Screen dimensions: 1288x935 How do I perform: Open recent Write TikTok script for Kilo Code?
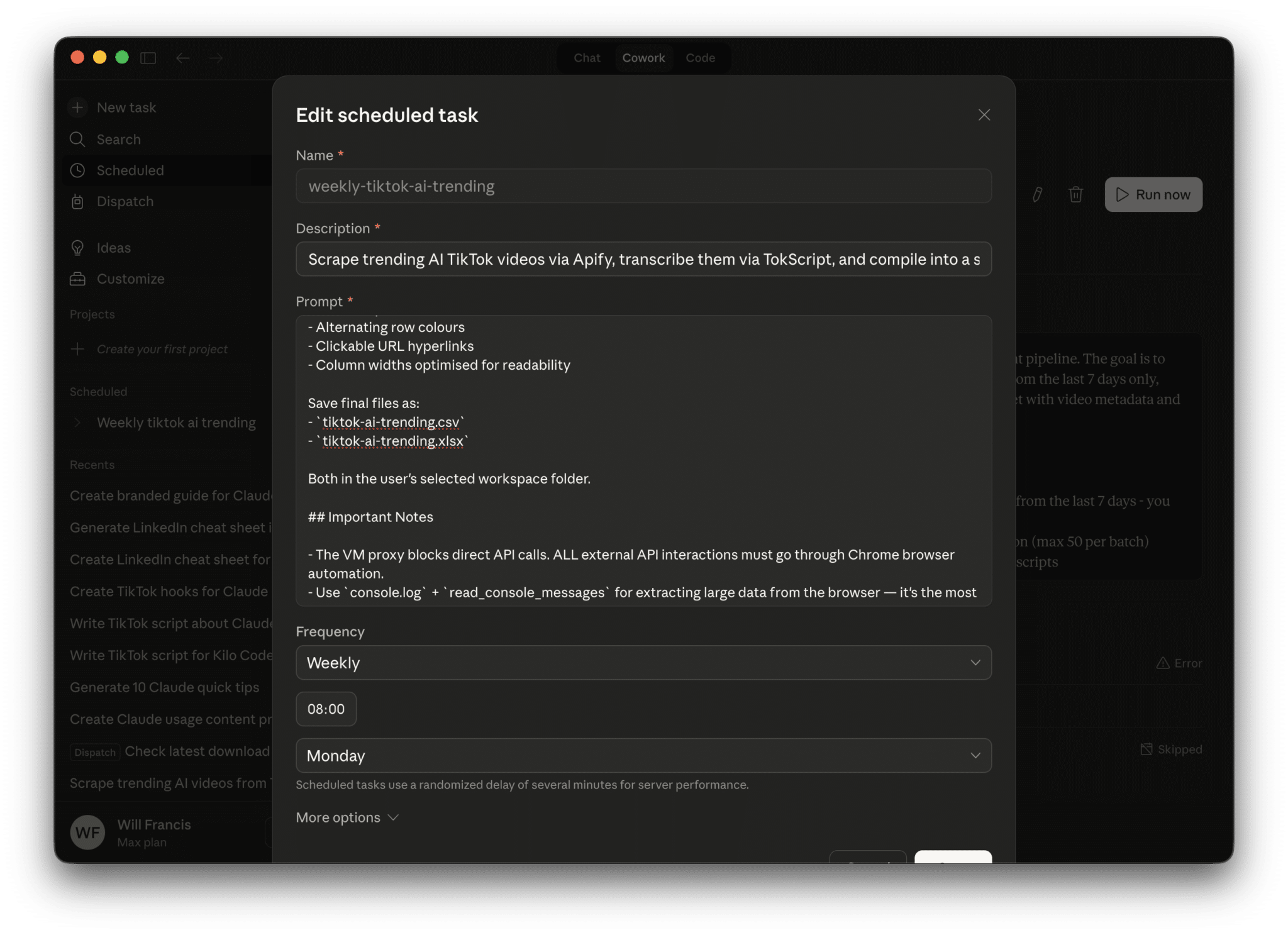(x=170, y=655)
